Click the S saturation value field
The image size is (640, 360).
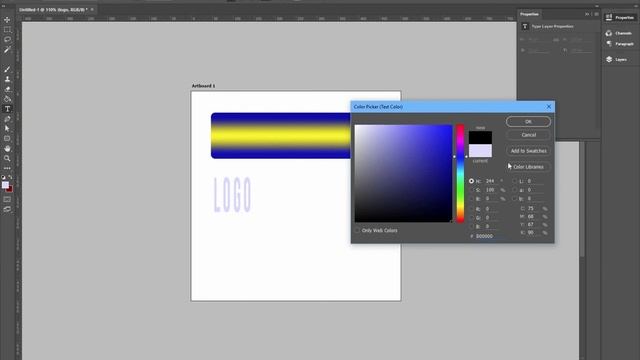(491, 190)
